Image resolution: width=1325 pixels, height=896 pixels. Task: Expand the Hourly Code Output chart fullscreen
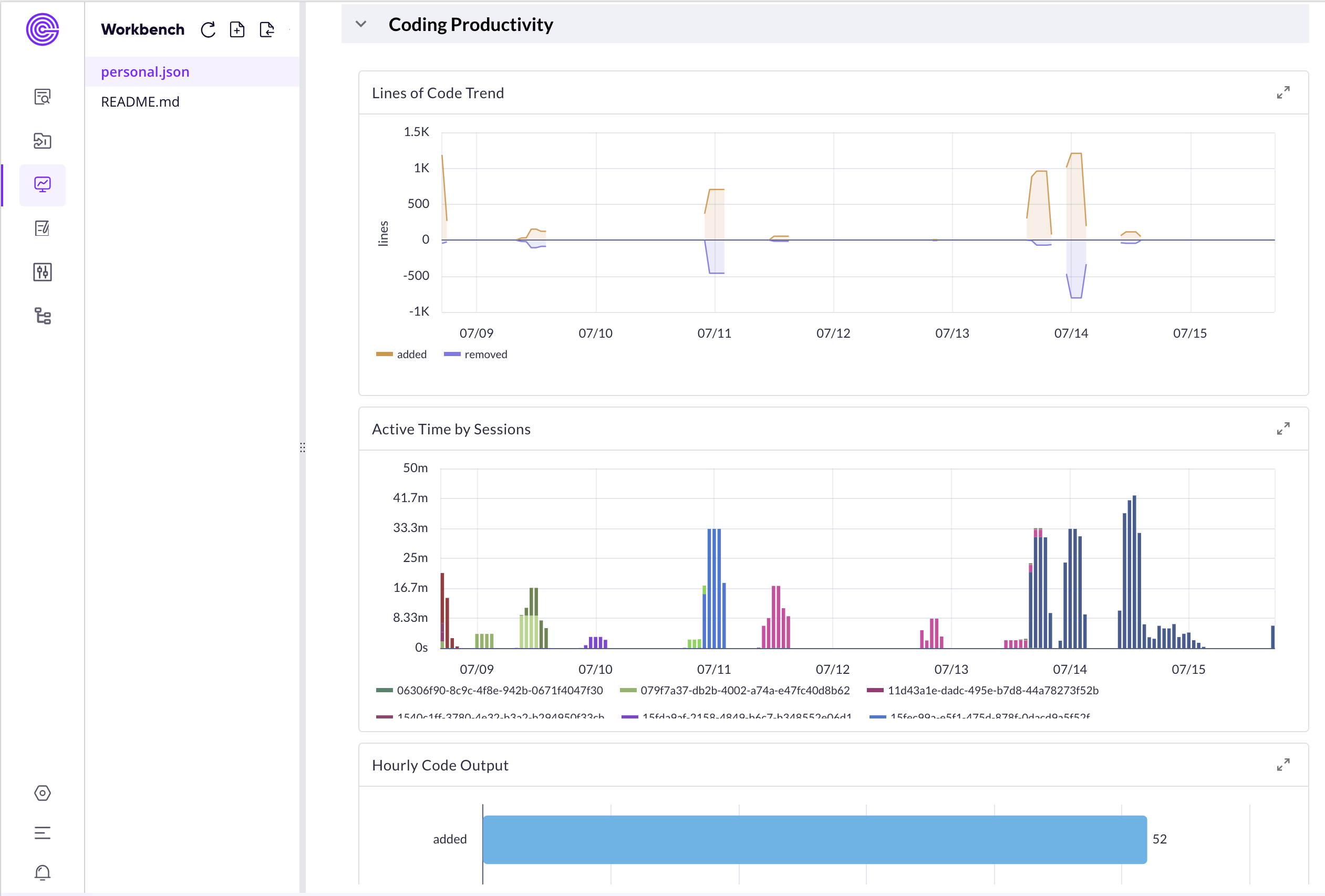pos(1283,764)
